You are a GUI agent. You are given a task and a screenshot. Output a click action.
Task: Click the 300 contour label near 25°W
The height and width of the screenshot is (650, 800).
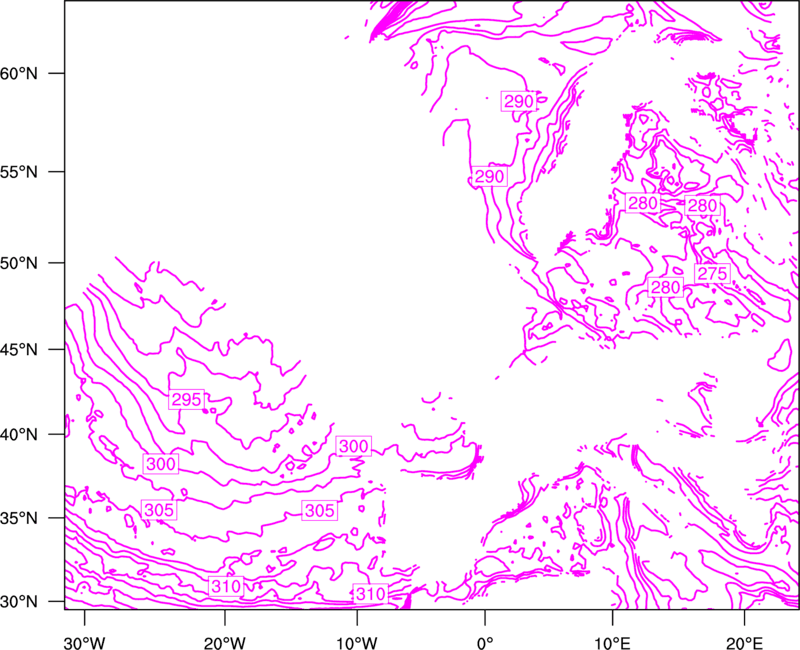pos(161,464)
